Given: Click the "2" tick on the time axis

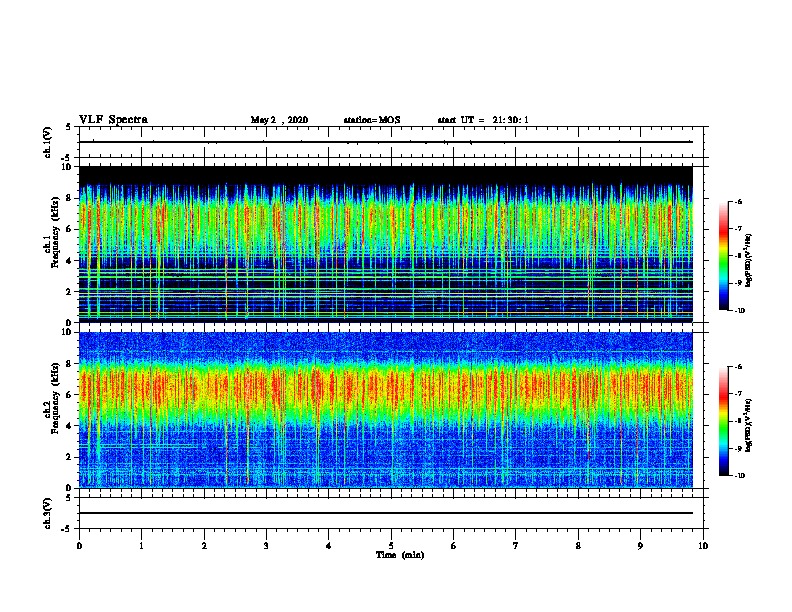Looking at the screenshot, I should coord(204,546).
